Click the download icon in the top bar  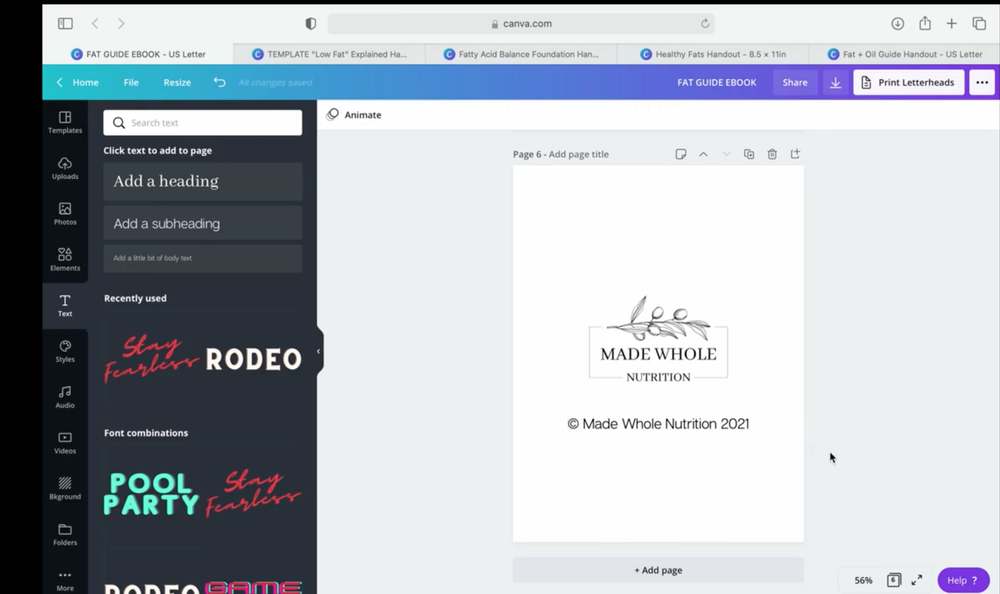835,82
